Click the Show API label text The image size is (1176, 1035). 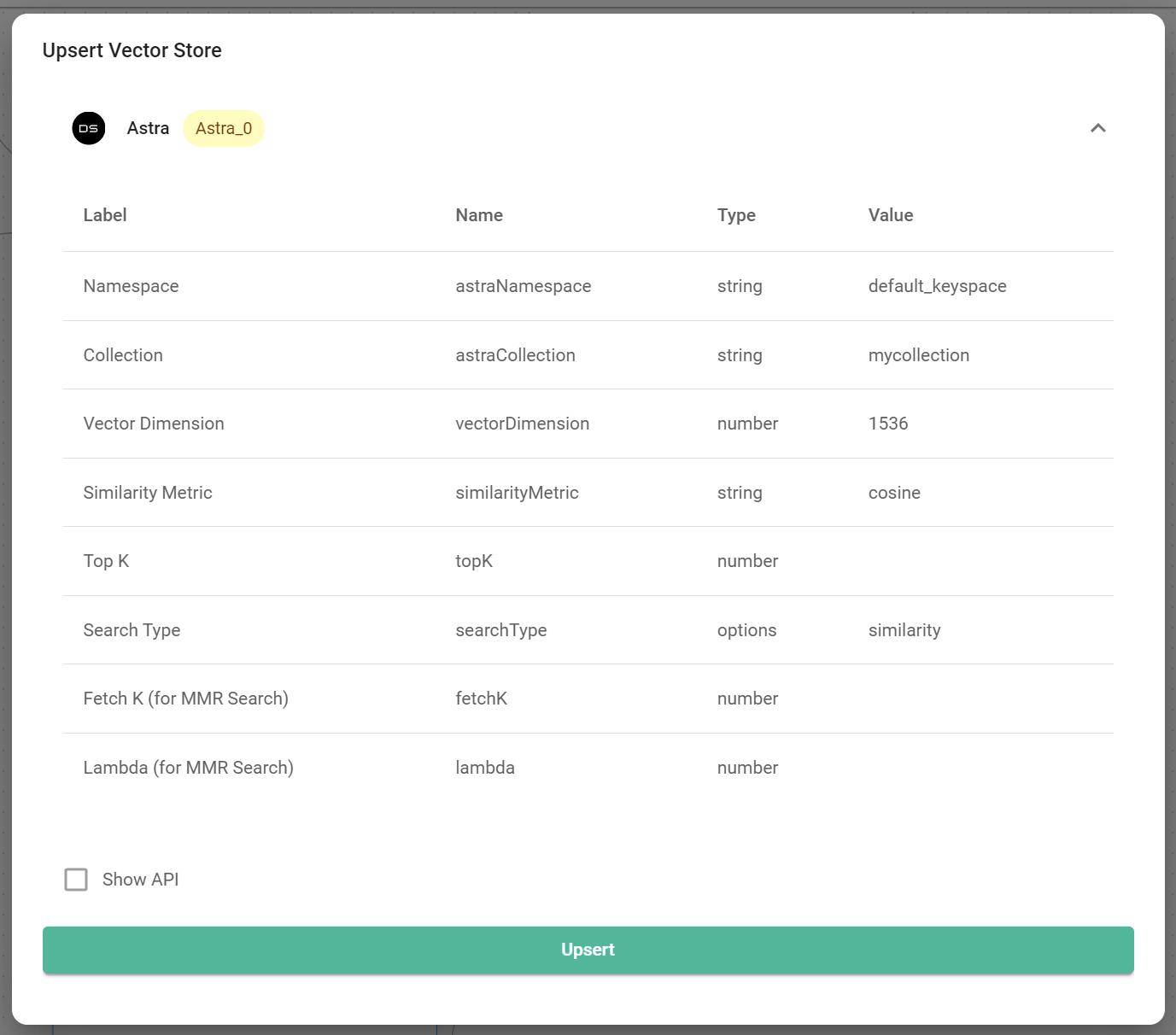point(140,880)
